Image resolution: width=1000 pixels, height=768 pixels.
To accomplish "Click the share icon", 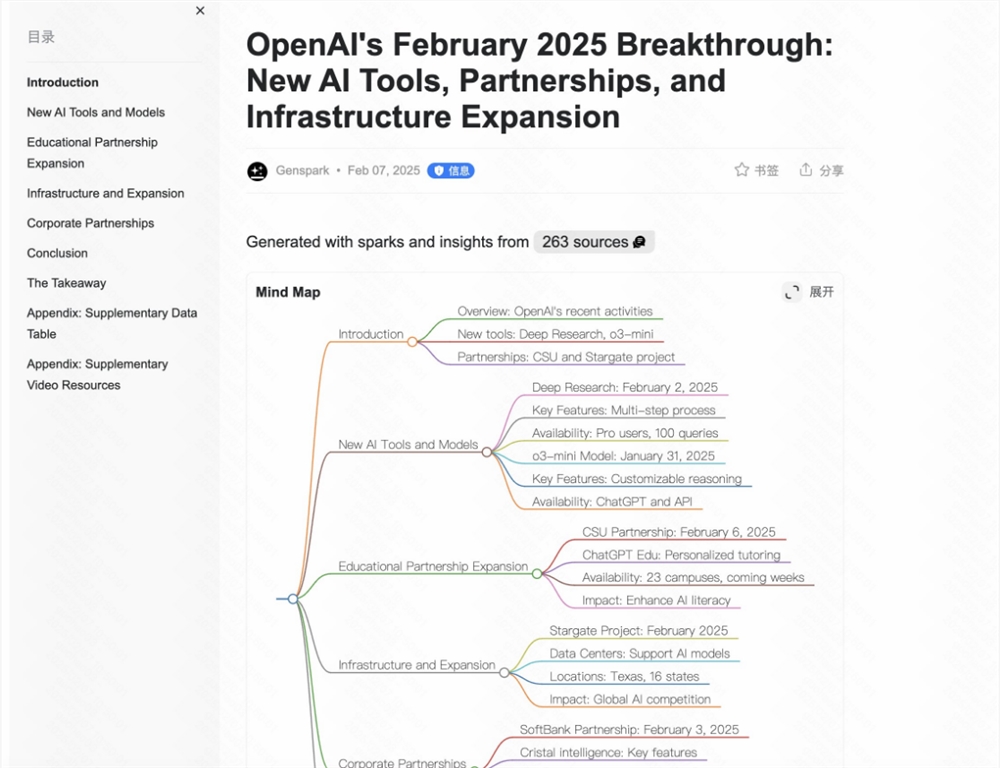I will pyautogui.click(x=806, y=170).
